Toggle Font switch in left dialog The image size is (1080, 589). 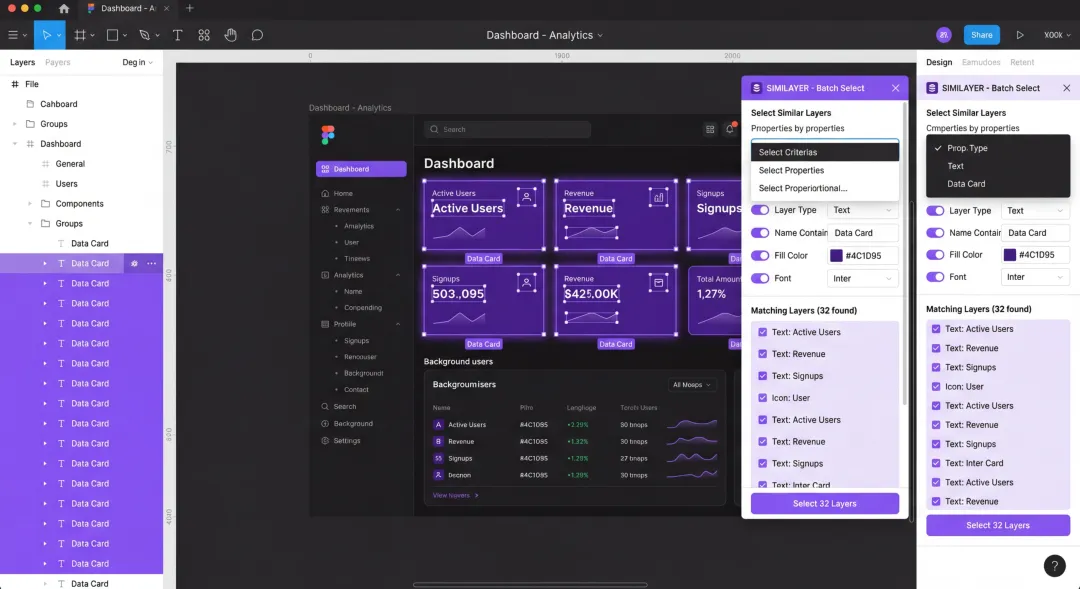coord(760,278)
